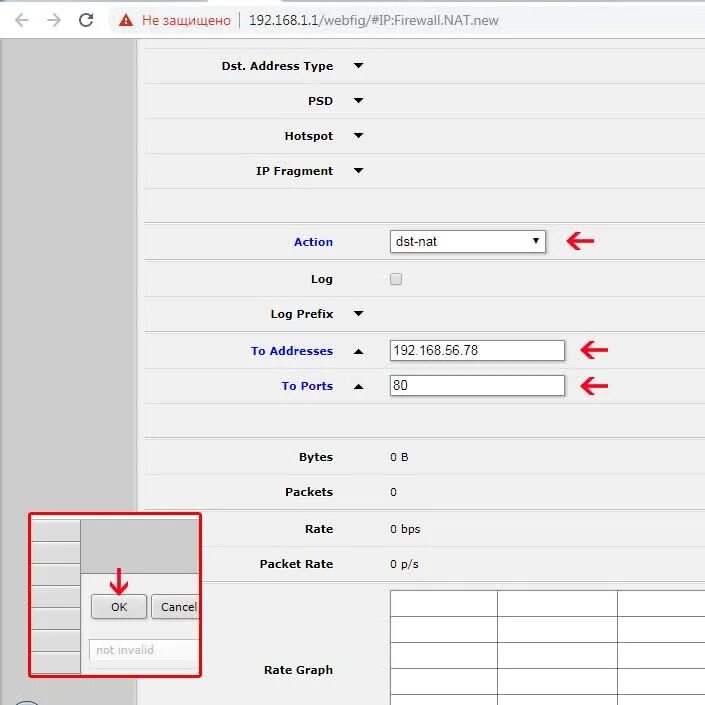Click the Log Prefix label

coord(302,314)
